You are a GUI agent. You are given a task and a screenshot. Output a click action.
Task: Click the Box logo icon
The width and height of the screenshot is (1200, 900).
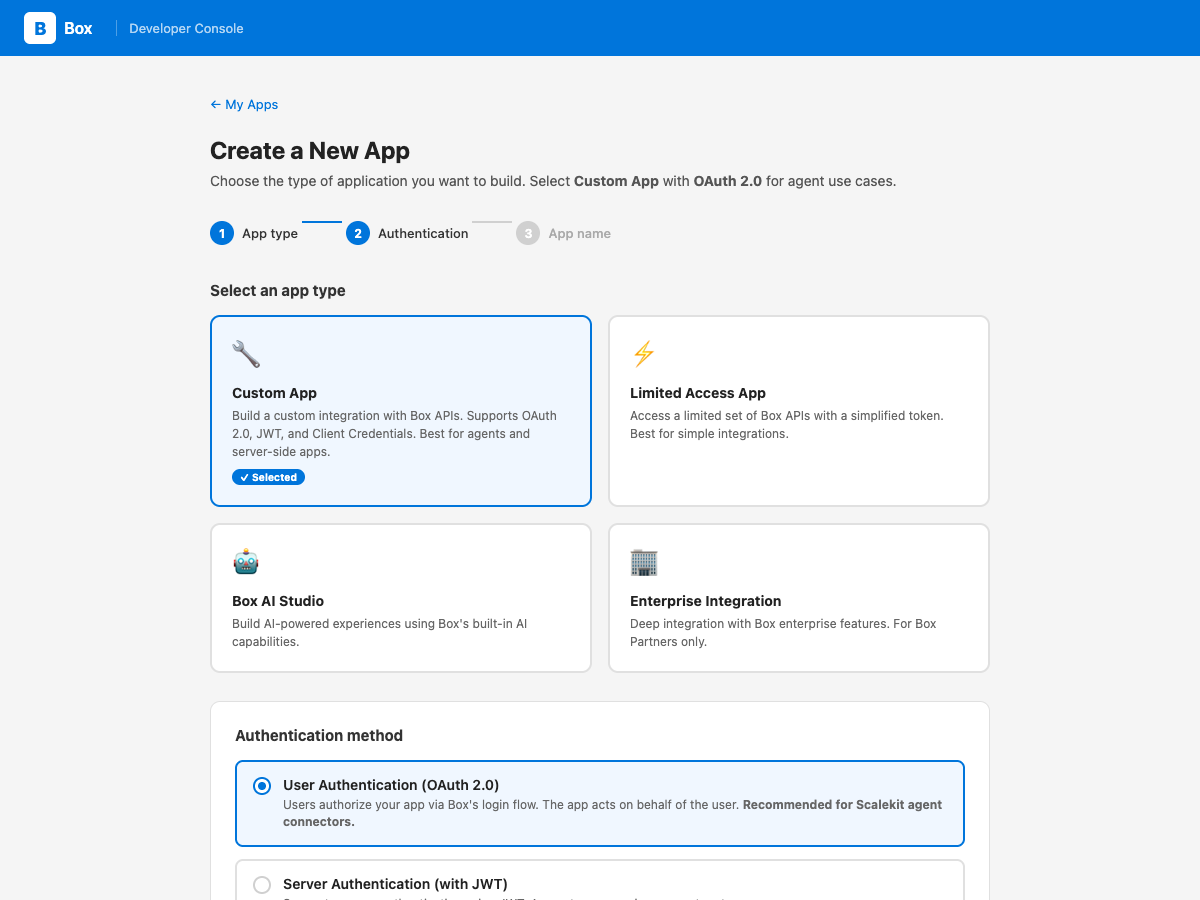pos(40,28)
